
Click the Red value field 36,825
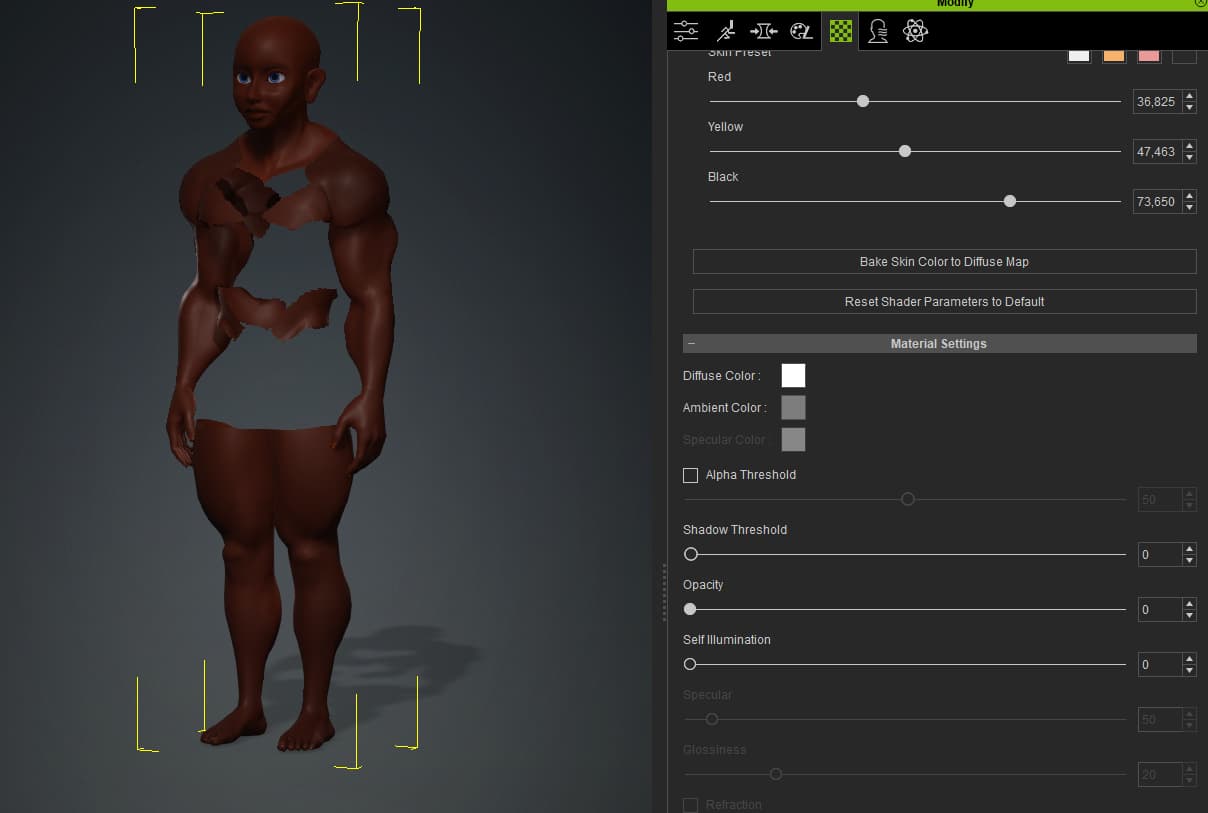1156,101
